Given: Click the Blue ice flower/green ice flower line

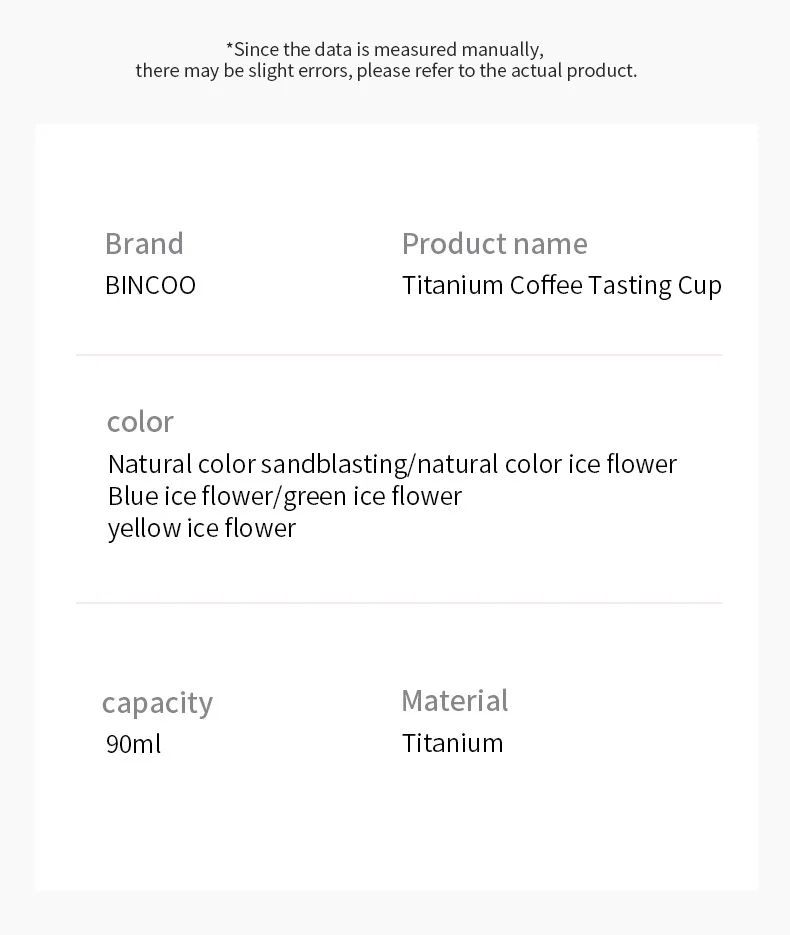Looking at the screenshot, I should point(285,497).
